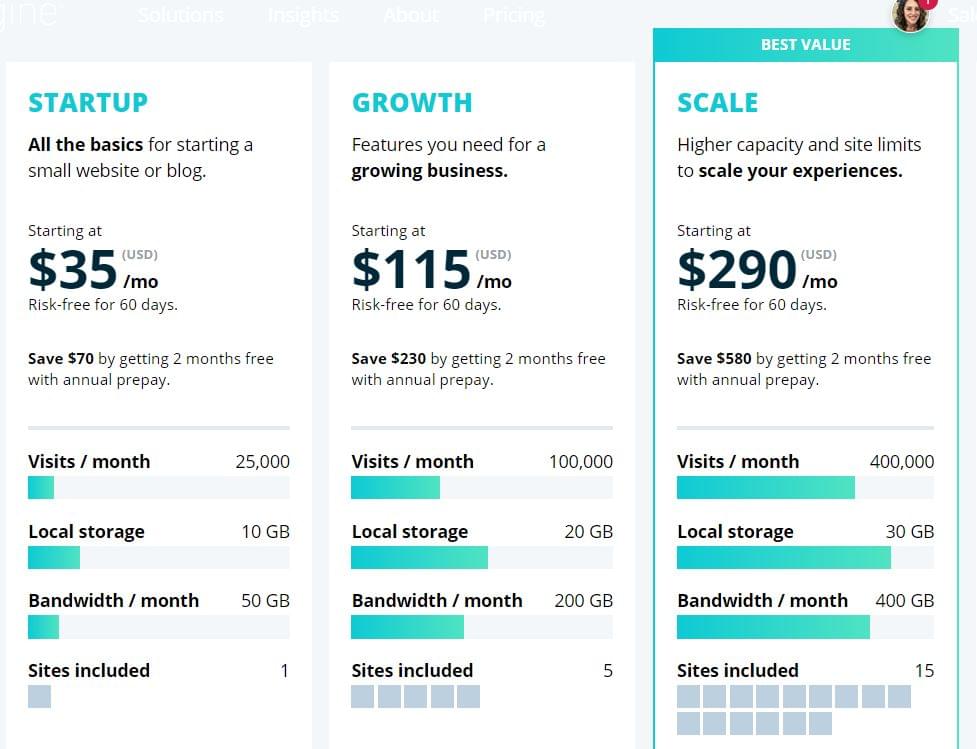Screen dimensions: 977x749
Task: Click the WP Engine logo
Action: coord(30,15)
